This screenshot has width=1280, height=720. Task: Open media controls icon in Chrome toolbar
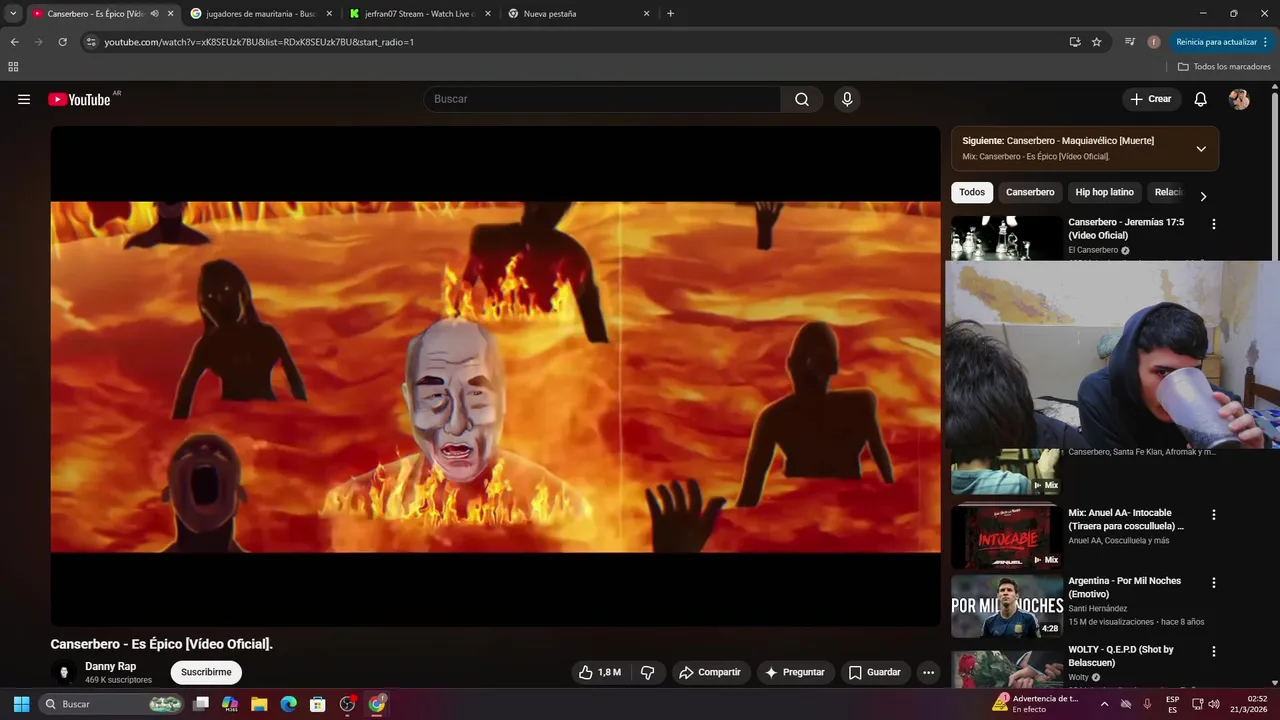(1130, 42)
